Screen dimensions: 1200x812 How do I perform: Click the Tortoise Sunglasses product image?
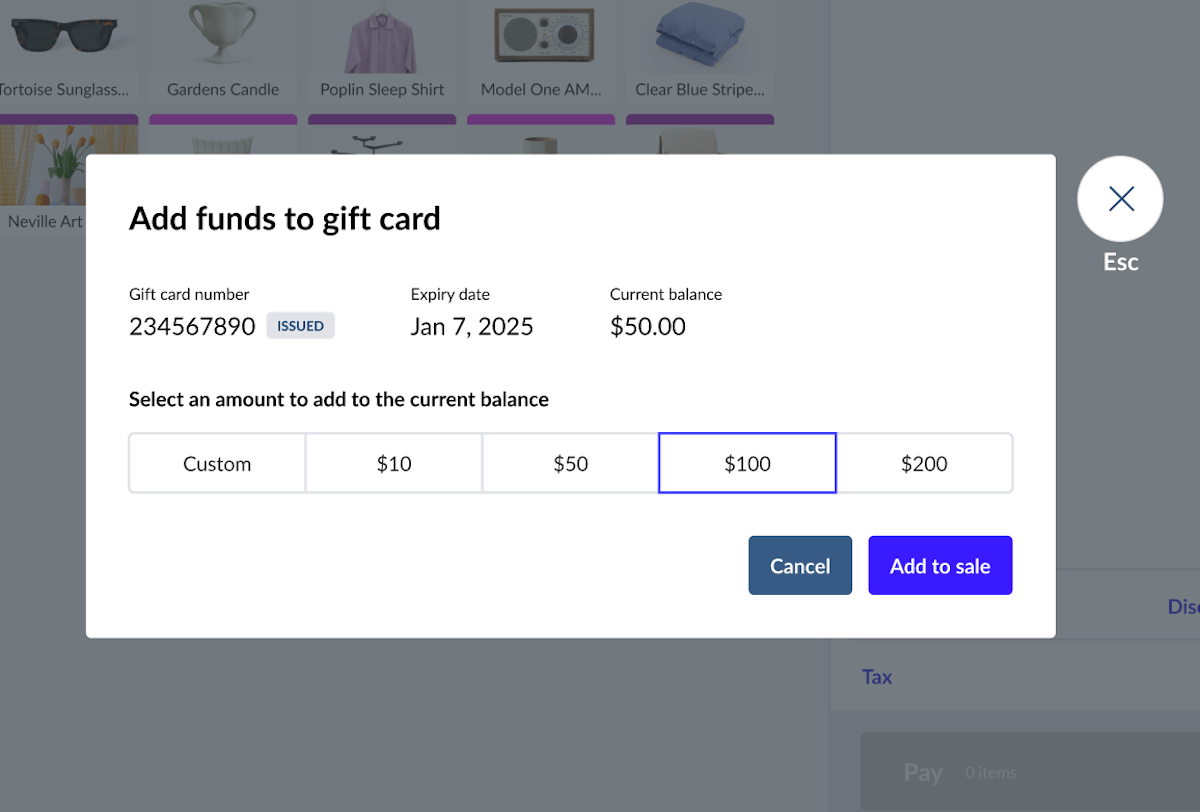(64, 35)
